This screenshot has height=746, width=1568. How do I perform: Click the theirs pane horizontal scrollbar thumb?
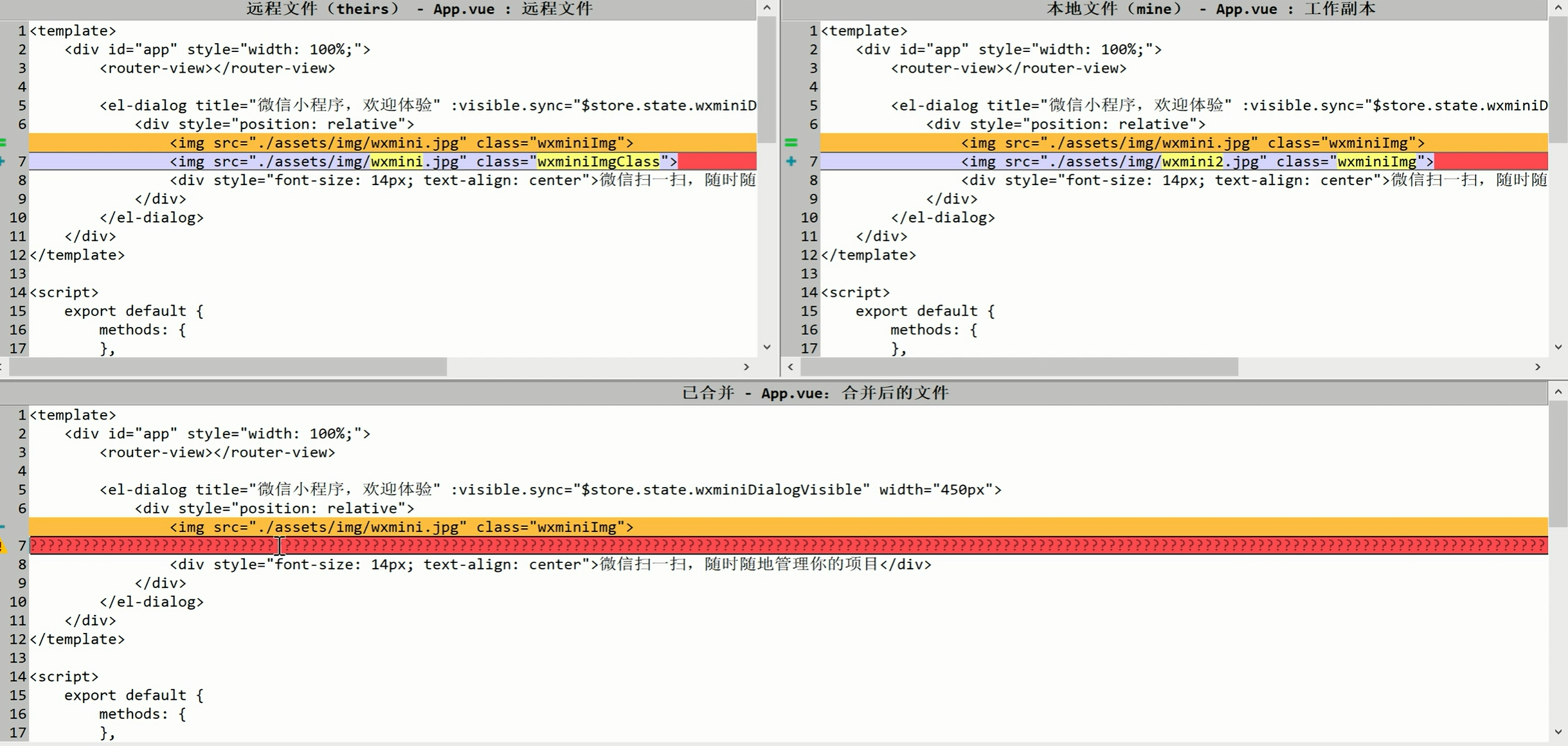pos(228,367)
